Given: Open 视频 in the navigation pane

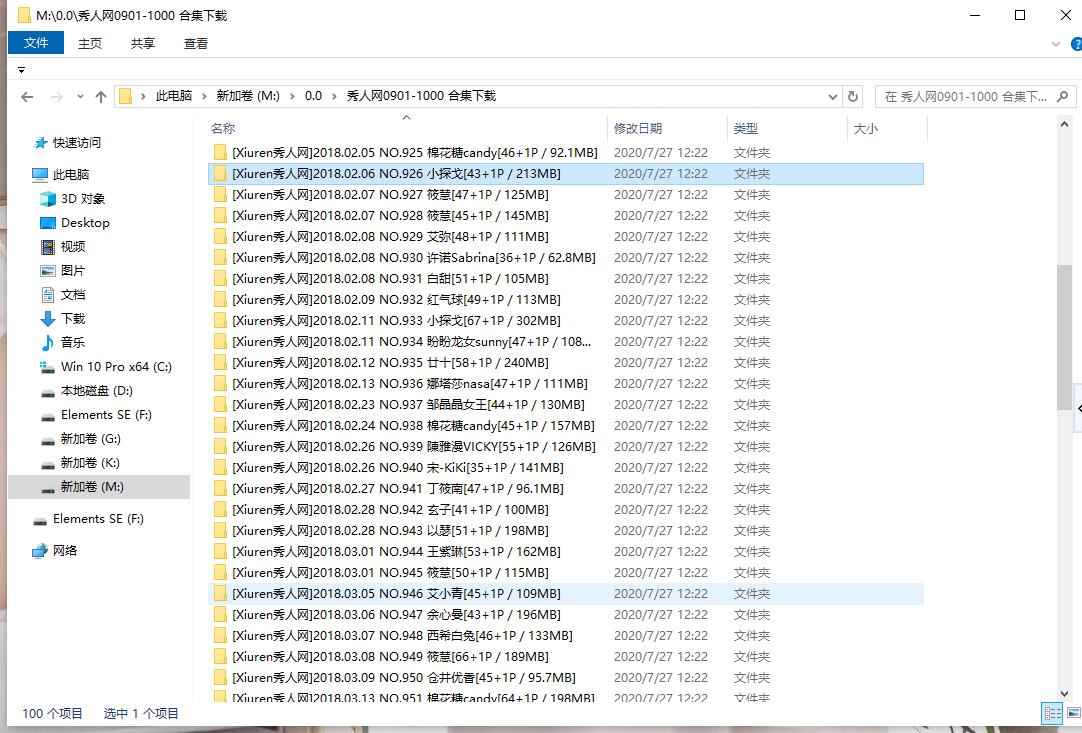Looking at the screenshot, I should [72, 246].
